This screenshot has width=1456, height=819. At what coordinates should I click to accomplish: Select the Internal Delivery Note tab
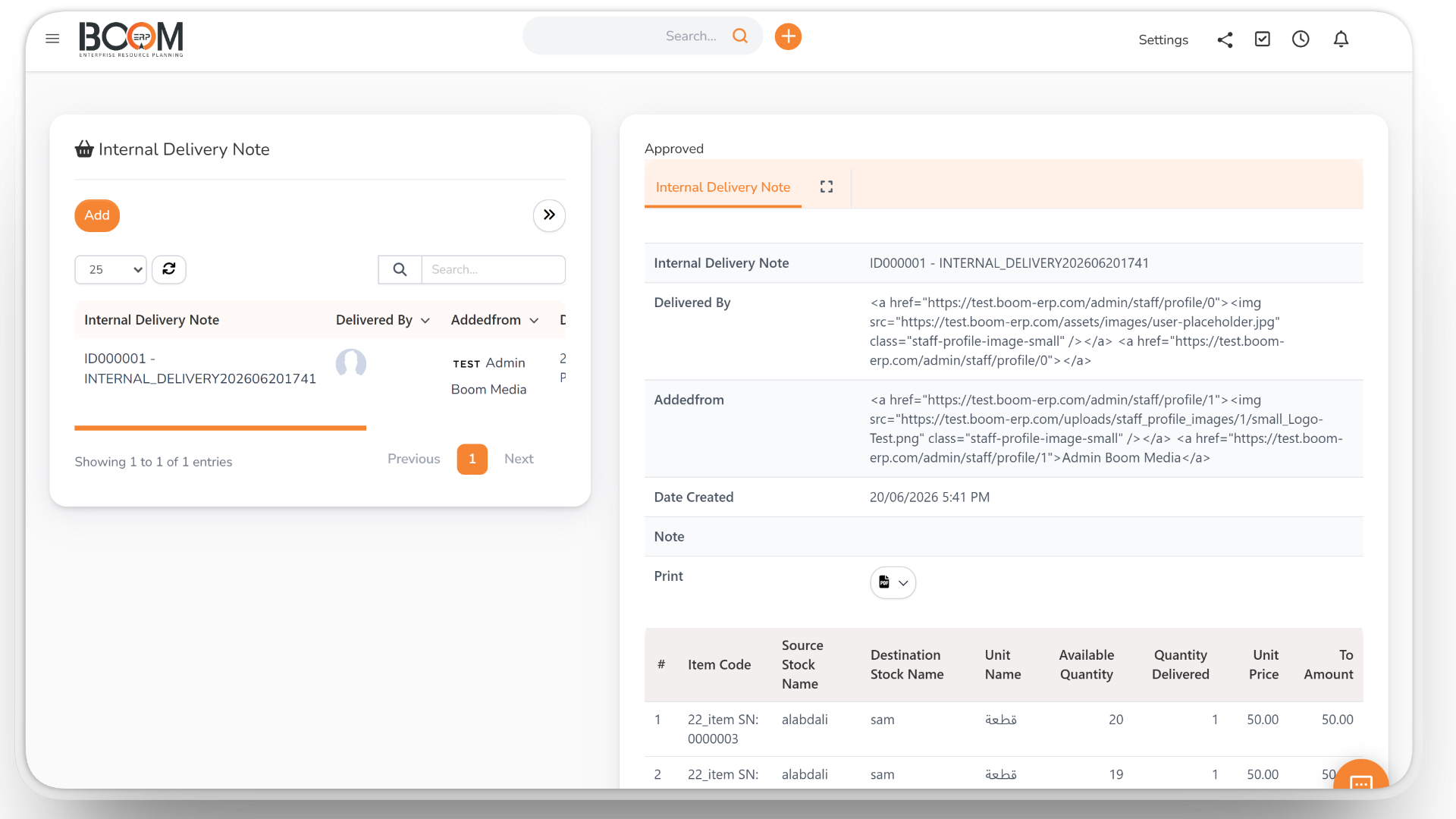[723, 187]
